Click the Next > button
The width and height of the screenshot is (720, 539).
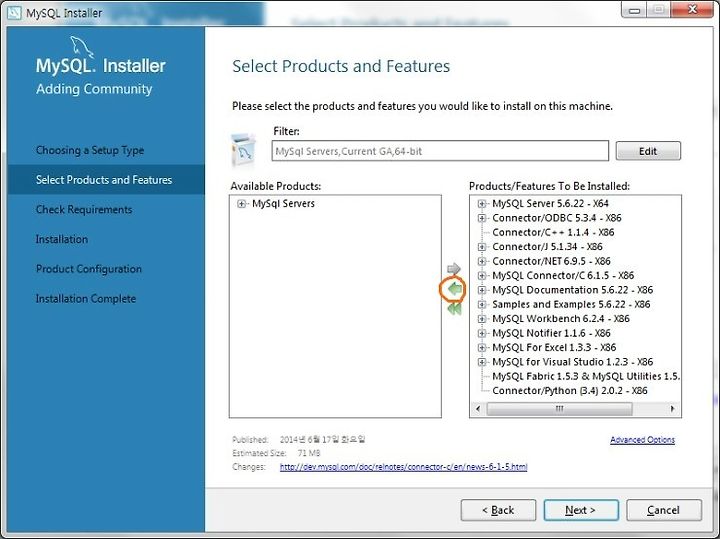[x=581, y=510]
